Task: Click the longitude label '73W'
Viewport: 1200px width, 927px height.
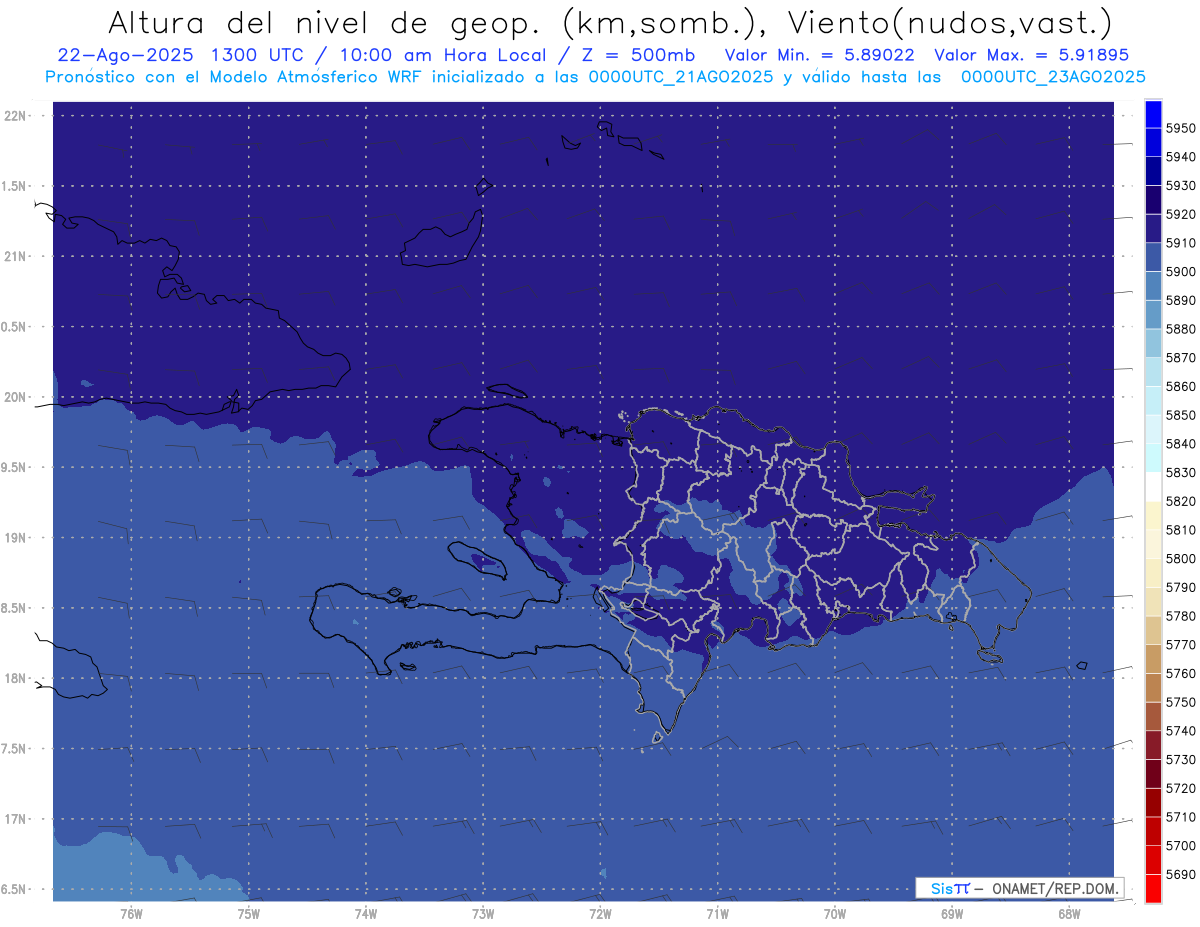Action: (483, 914)
